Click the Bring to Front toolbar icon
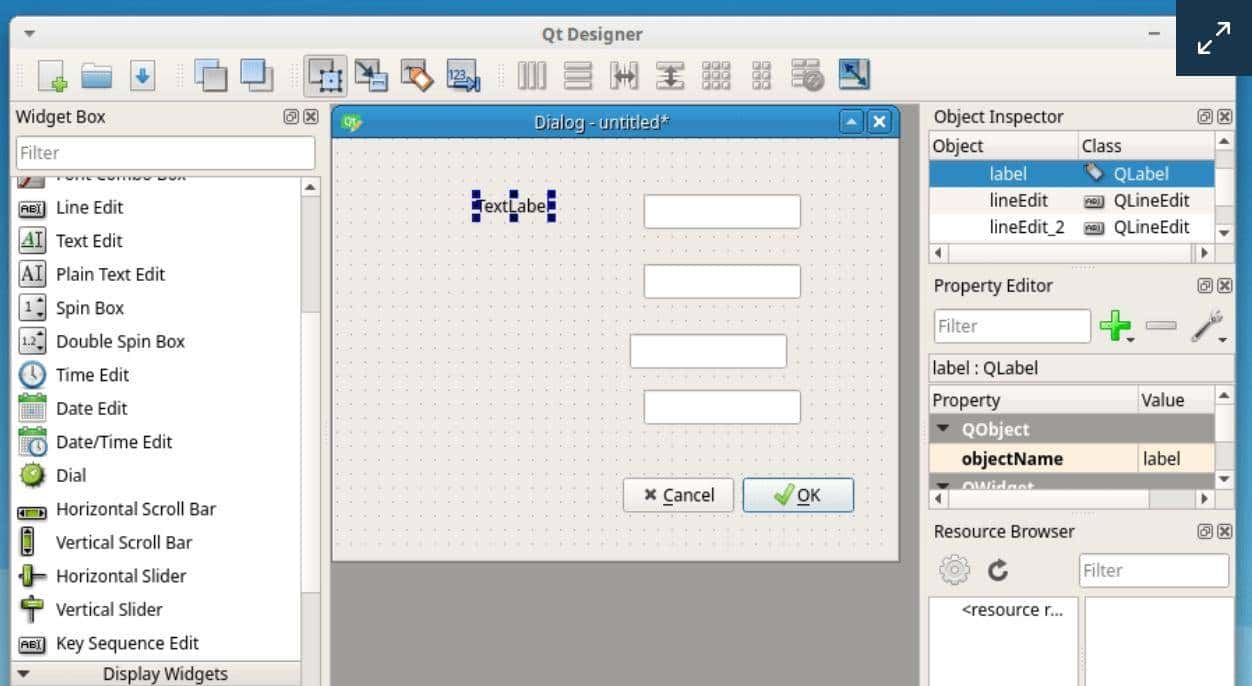 [256, 75]
